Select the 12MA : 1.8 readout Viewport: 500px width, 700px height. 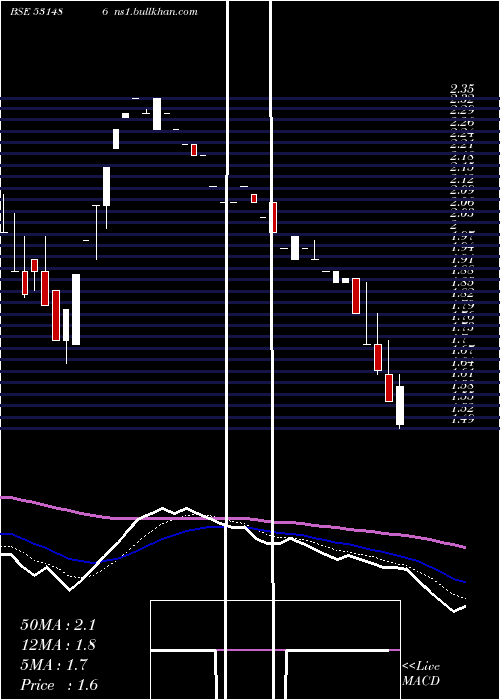[58, 645]
